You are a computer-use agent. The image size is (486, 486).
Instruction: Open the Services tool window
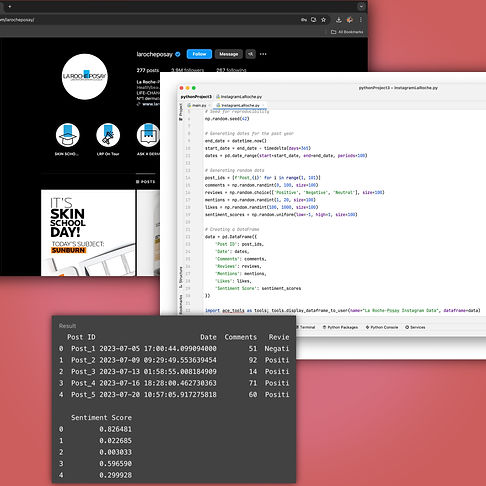point(415,327)
